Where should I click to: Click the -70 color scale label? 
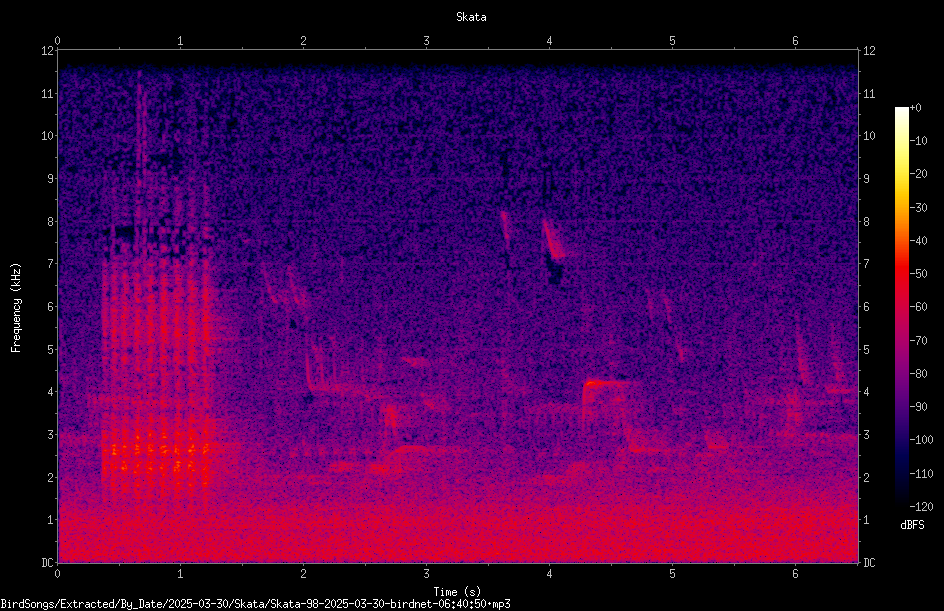coord(918,341)
